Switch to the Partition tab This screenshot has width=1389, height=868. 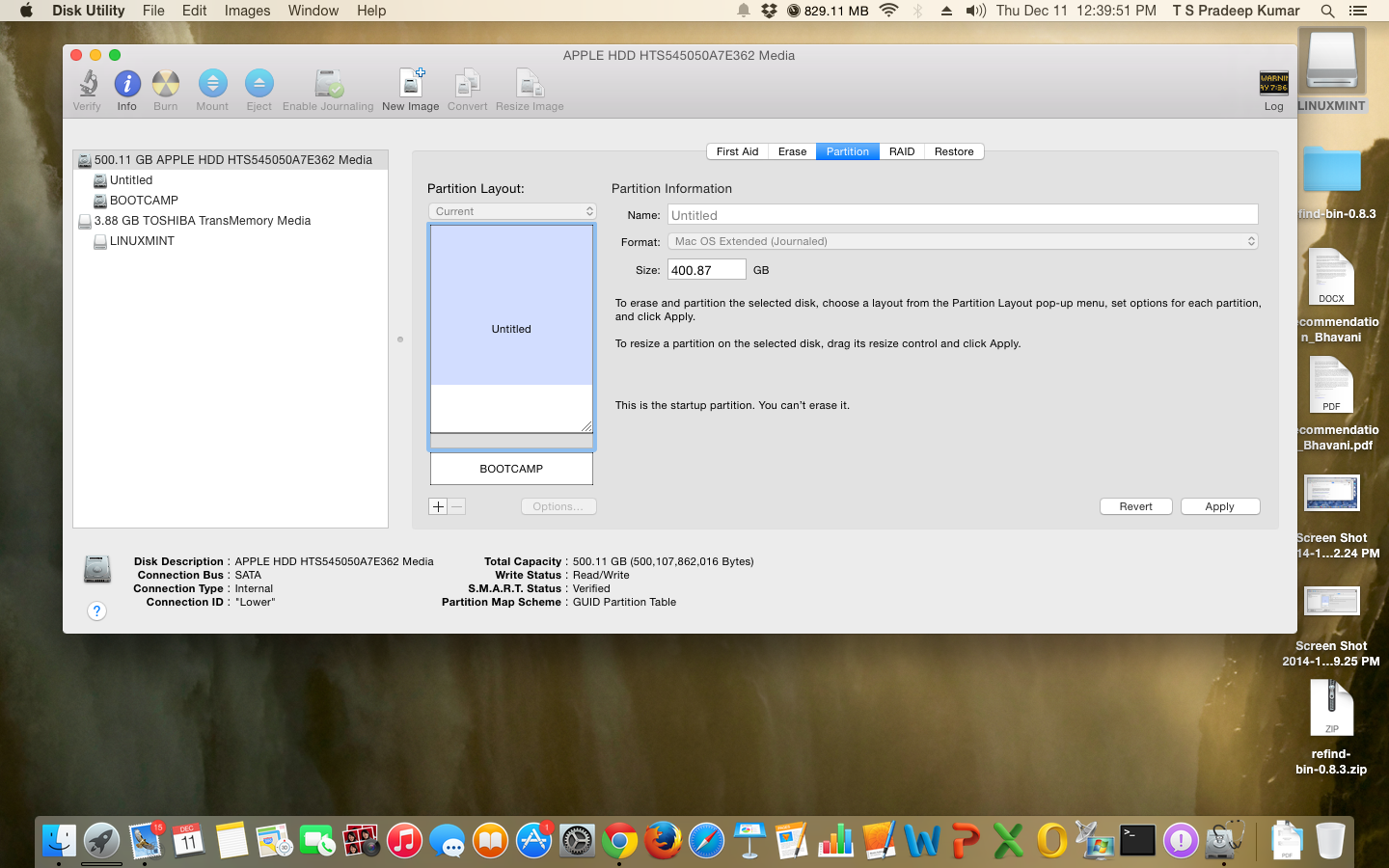click(848, 151)
